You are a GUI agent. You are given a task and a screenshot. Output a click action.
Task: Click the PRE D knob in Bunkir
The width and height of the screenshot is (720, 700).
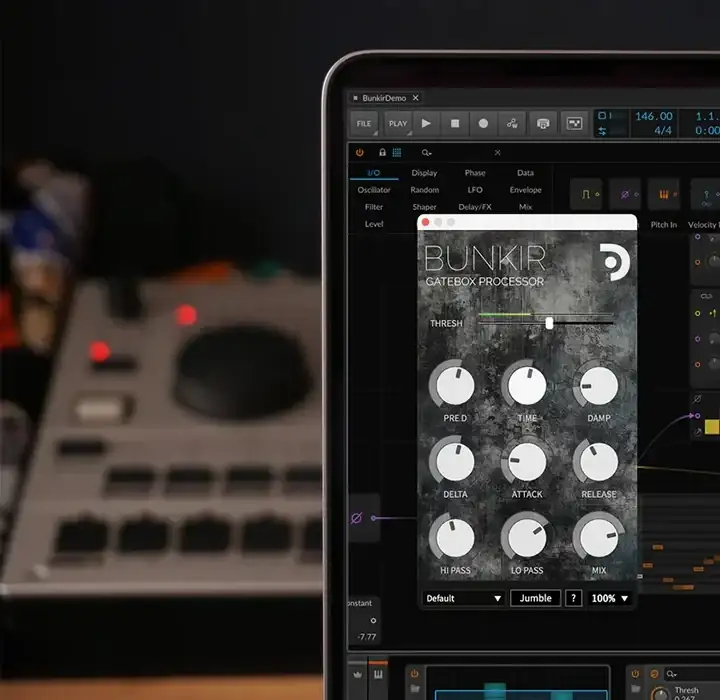455,385
